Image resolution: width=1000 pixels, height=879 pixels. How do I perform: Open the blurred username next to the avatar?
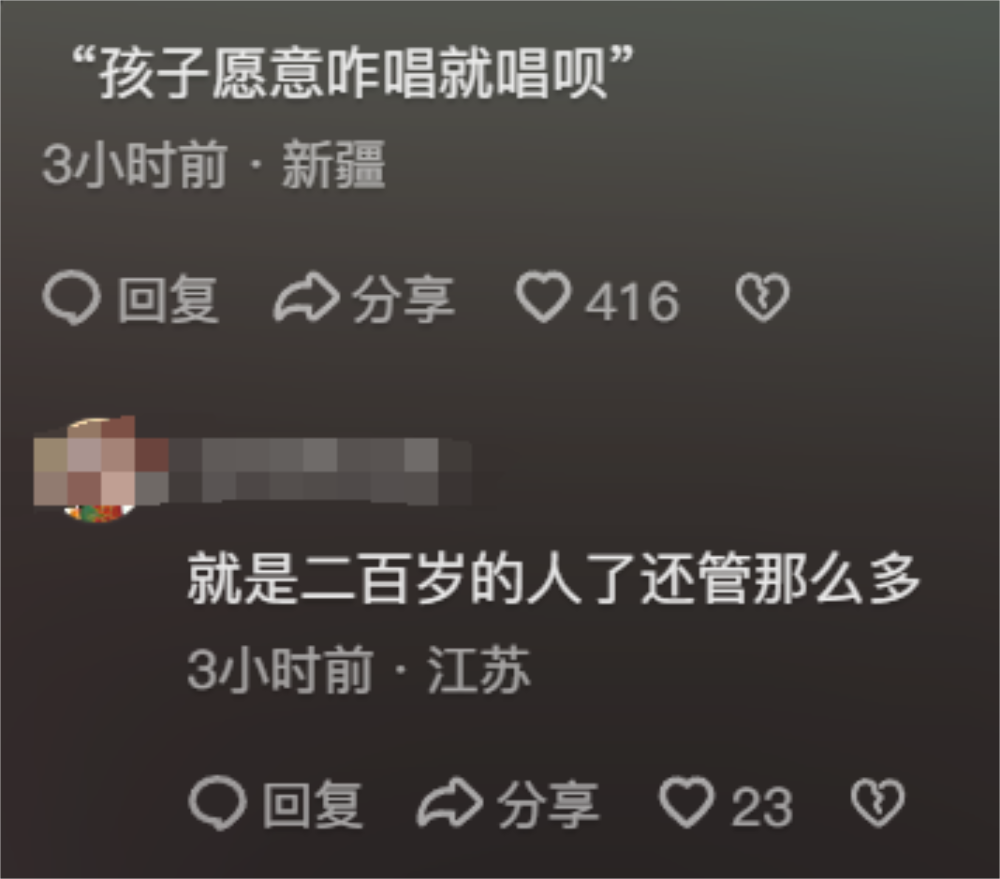coord(321,471)
